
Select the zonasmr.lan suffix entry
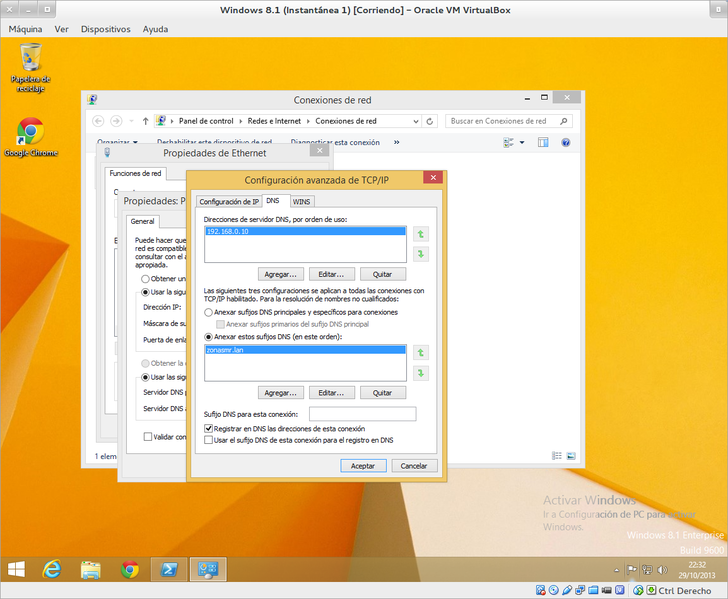click(306, 350)
